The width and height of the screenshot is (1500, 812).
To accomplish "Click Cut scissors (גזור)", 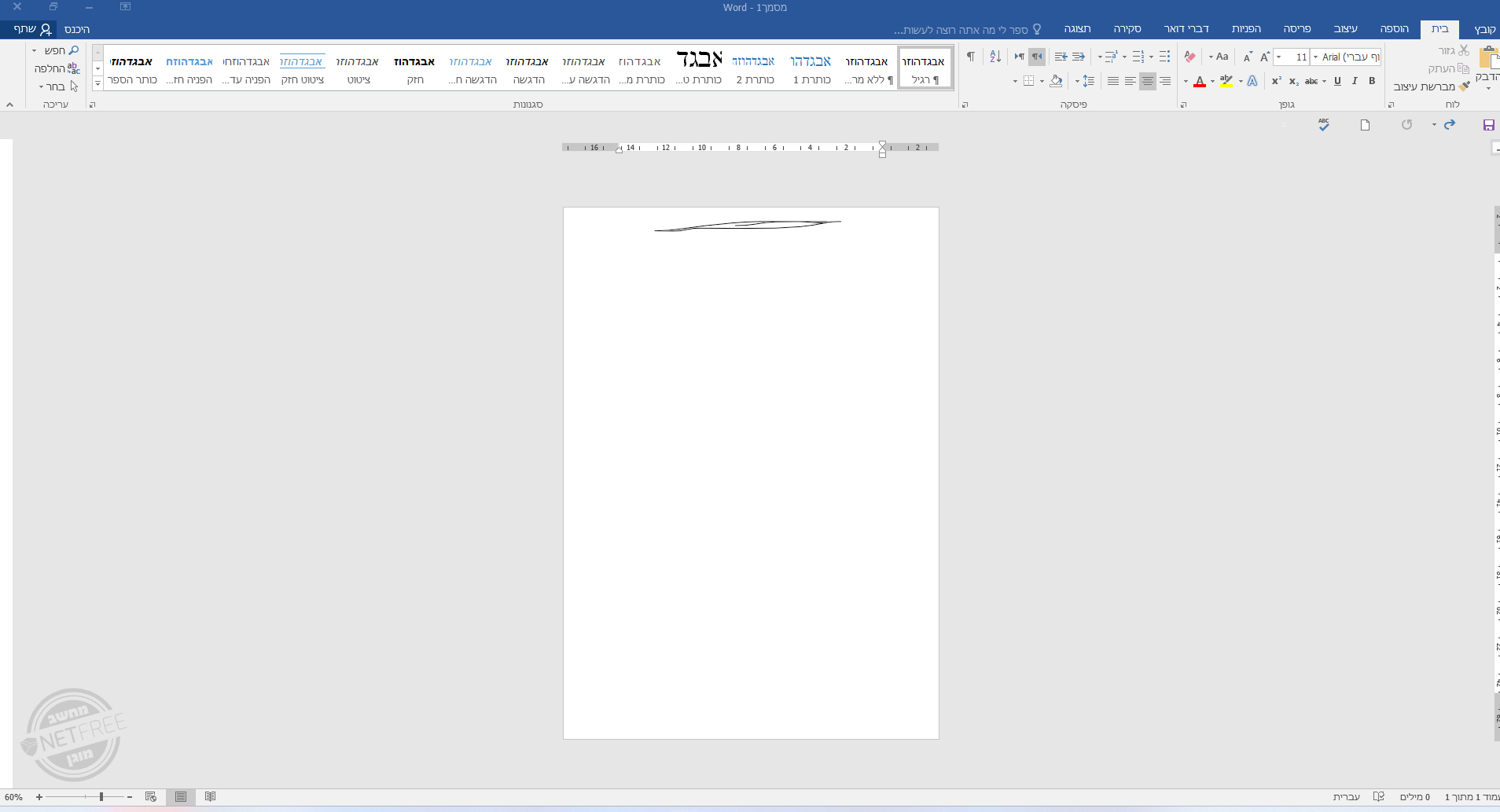I will (x=1454, y=50).
